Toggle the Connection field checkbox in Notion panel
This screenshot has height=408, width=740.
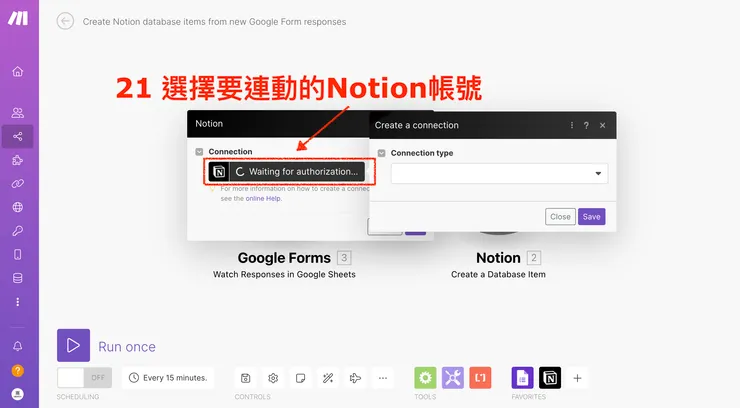tap(199, 151)
